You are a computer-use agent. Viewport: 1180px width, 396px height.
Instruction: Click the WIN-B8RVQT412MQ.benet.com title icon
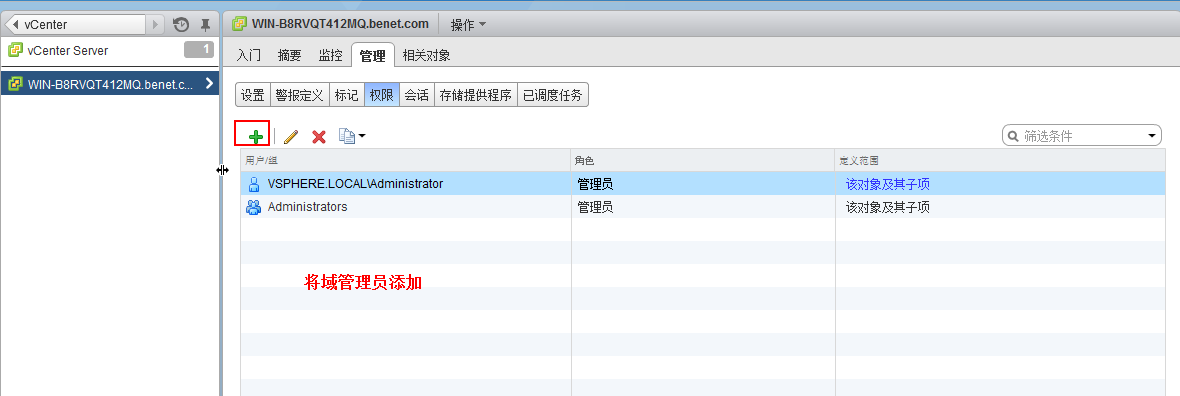(239, 24)
